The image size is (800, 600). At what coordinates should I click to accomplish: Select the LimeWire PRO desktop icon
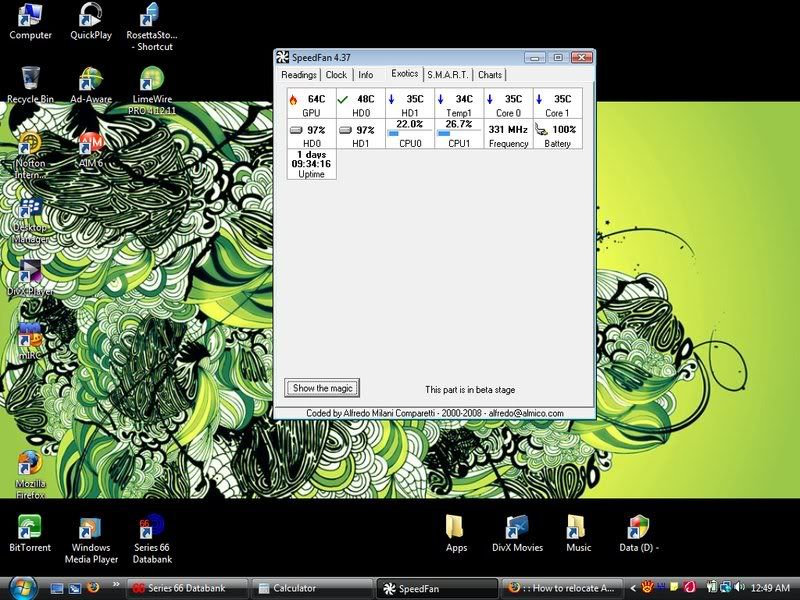tap(152, 91)
